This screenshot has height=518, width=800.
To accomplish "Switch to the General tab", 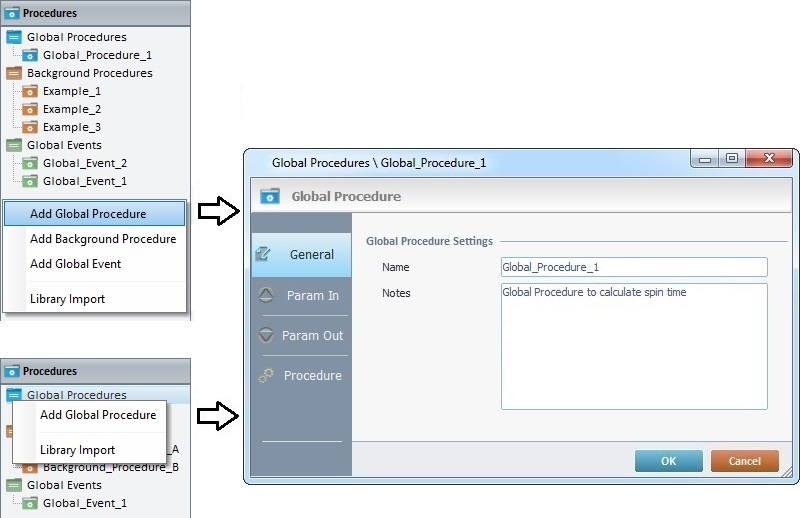I will 302,255.
